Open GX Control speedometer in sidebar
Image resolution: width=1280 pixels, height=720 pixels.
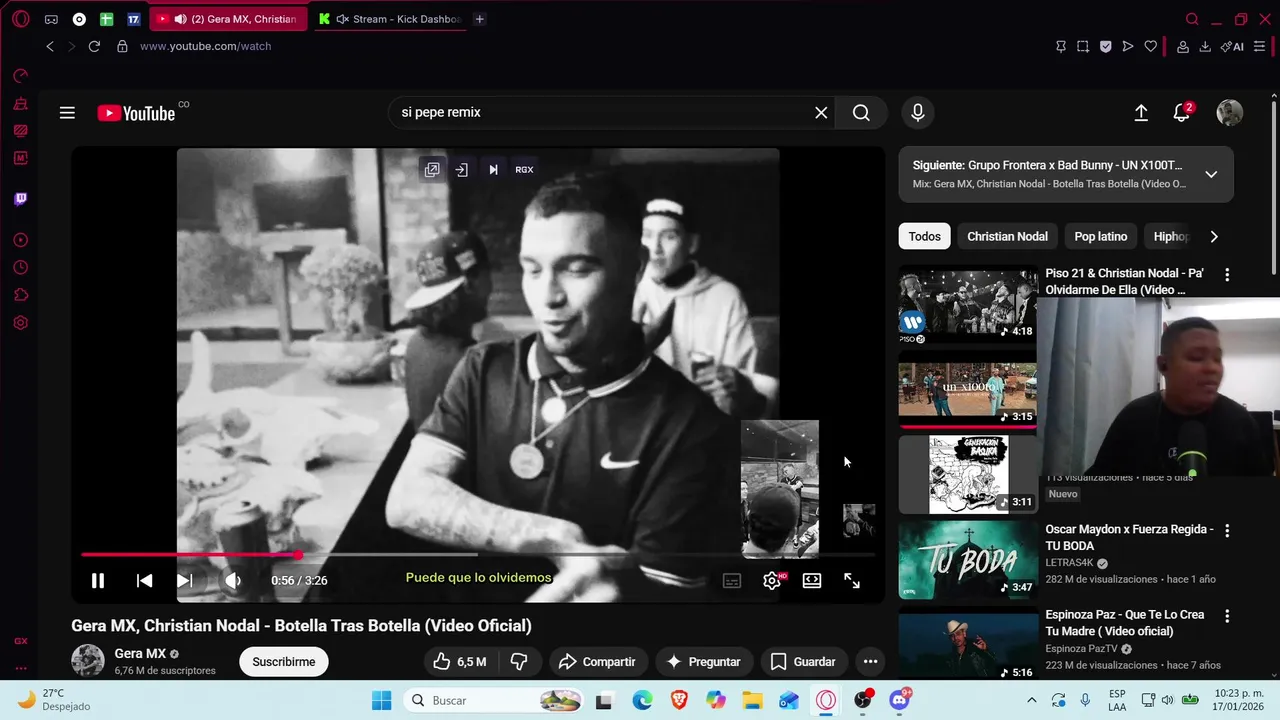[x=20, y=76]
